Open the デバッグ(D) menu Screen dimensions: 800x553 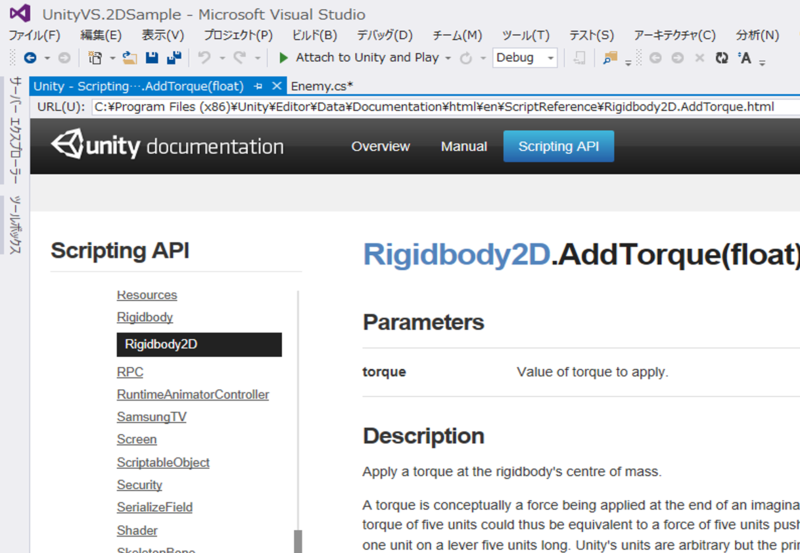(x=385, y=35)
